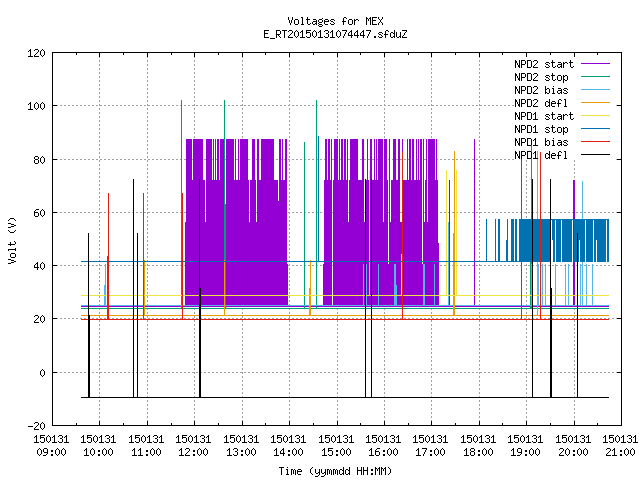Click the light blue NPD2 bias legend line
This screenshot has width=640, height=480.
click(x=595, y=89)
